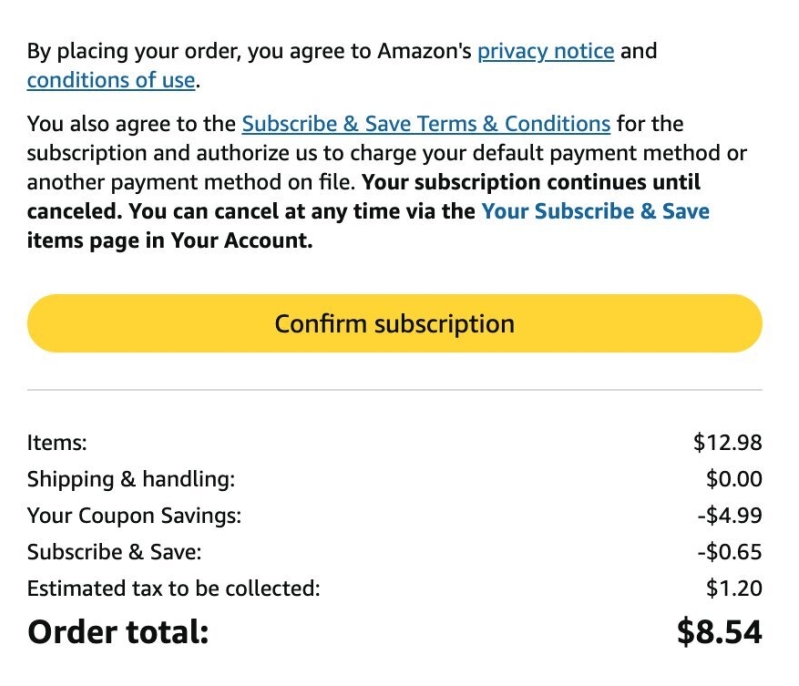Click the 'items page in Your Account' text
This screenshot has width=799, height=686.
coord(170,241)
